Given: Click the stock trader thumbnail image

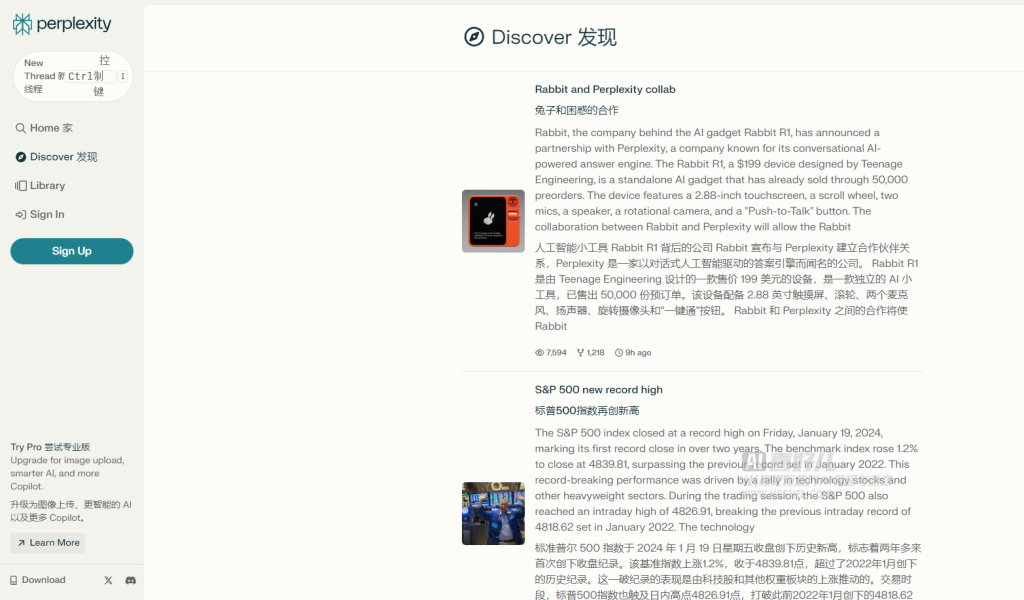Looking at the screenshot, I should click(x=493, y=514).
